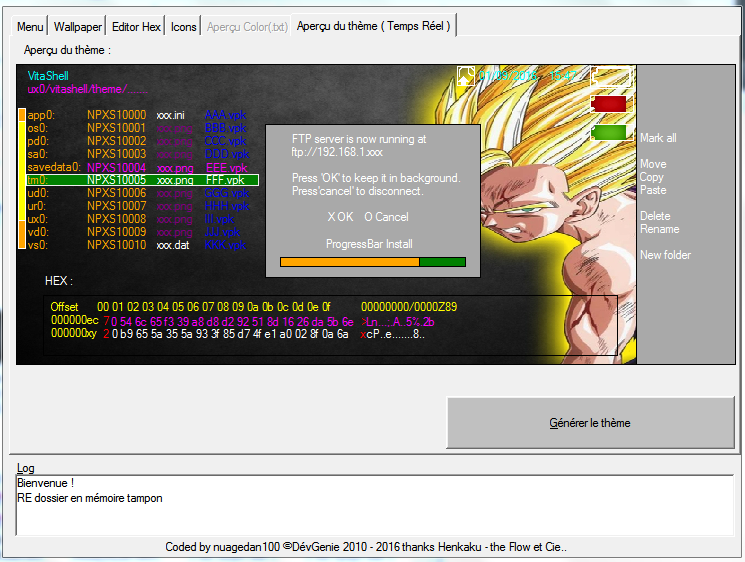Click the ux0/vitashell/theme/ path text

88,89
